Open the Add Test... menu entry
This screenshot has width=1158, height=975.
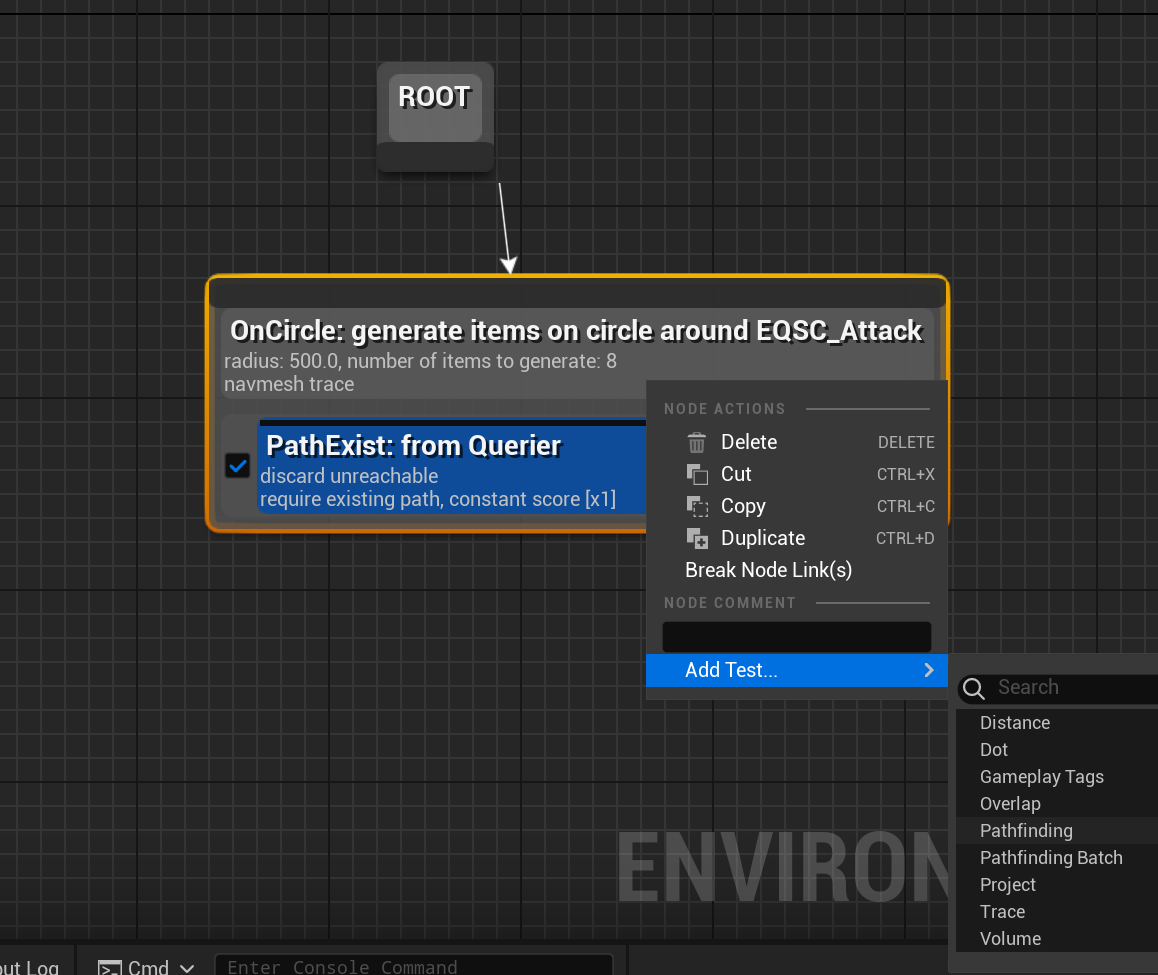pos(797,670)
